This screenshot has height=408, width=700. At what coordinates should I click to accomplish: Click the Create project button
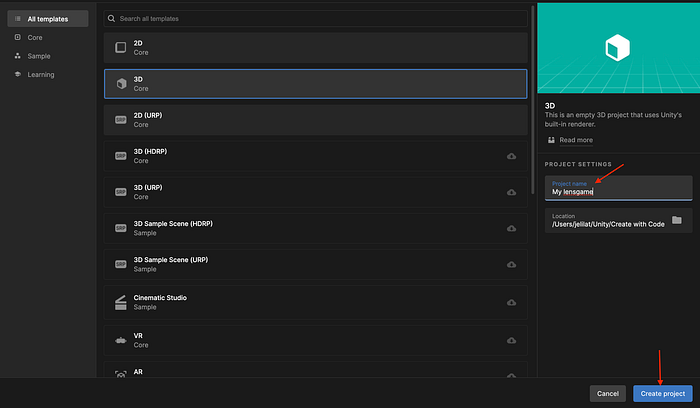tap(662, 394)
